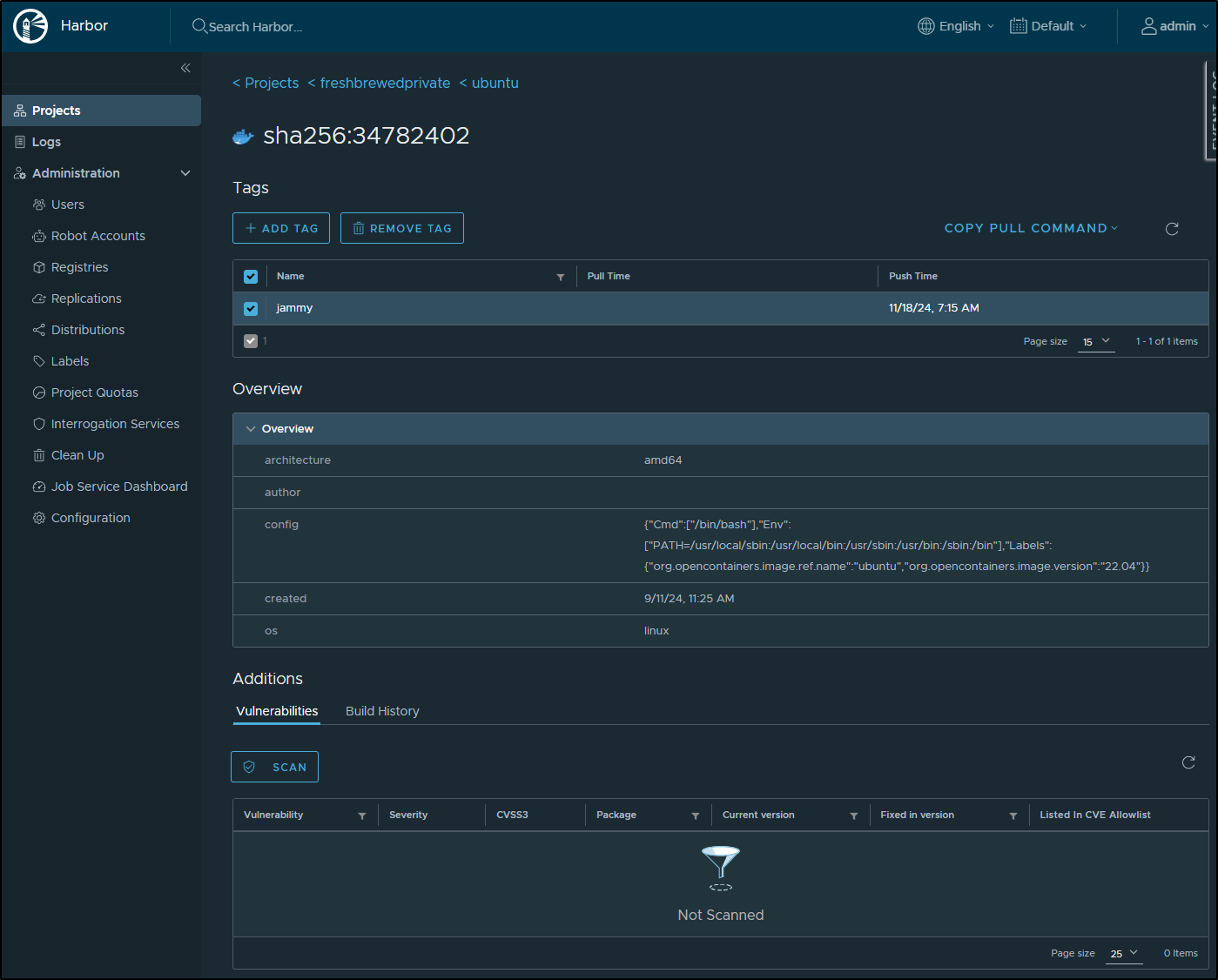Uncheck the jammy tag checkbox

[x=251, y=308]
